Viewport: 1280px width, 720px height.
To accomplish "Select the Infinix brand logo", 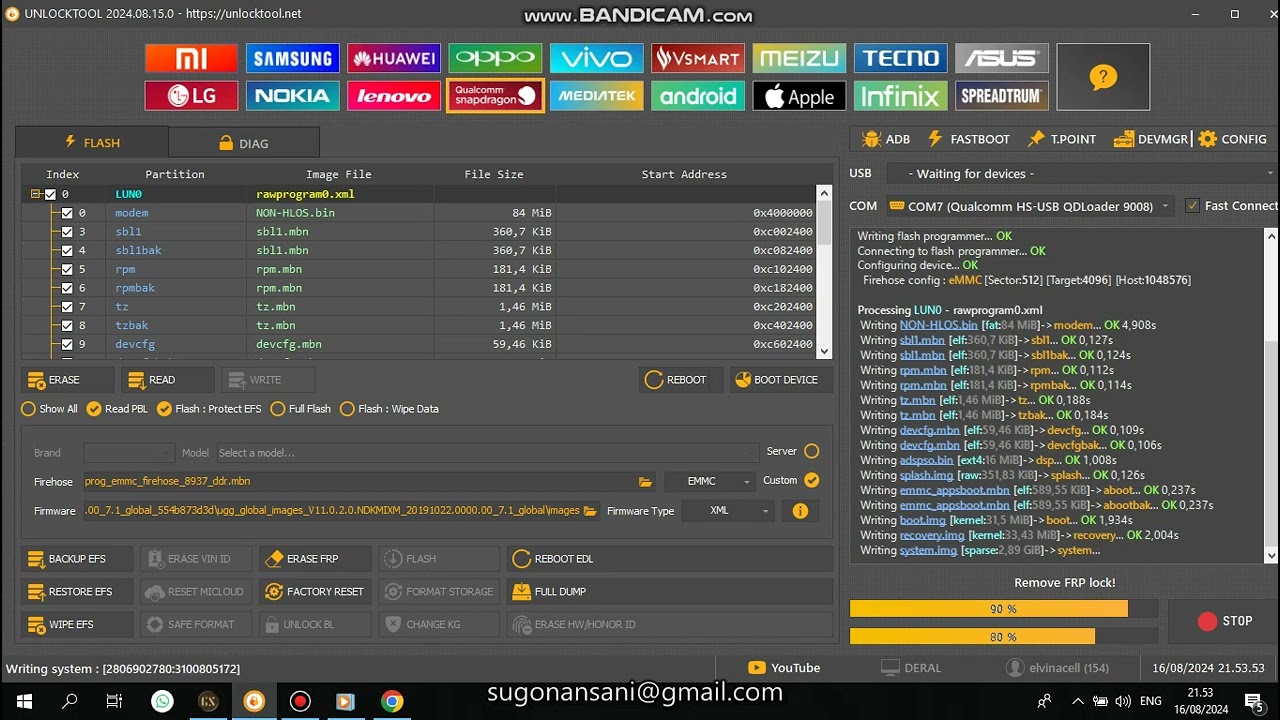I will pos(900,96).
